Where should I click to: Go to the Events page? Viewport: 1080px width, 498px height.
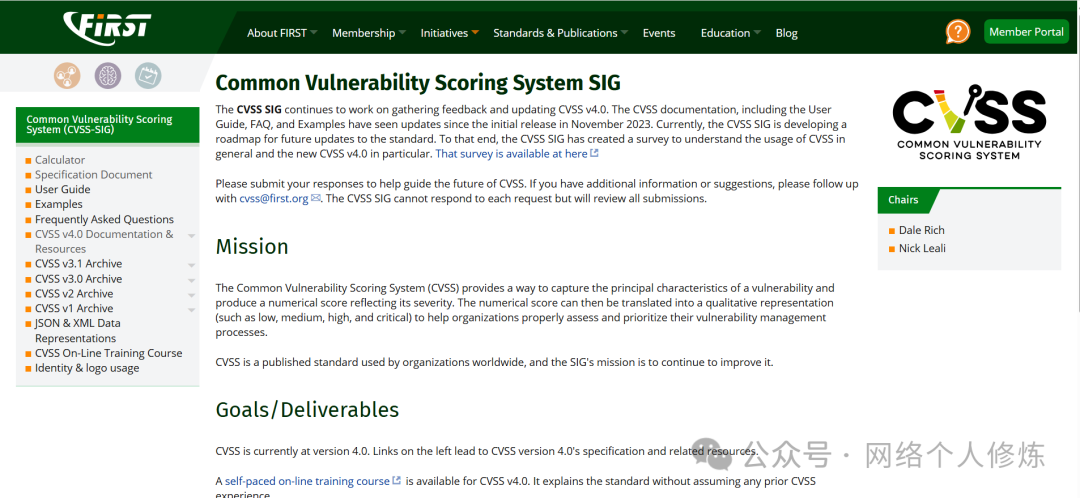(x=659, y=32)
